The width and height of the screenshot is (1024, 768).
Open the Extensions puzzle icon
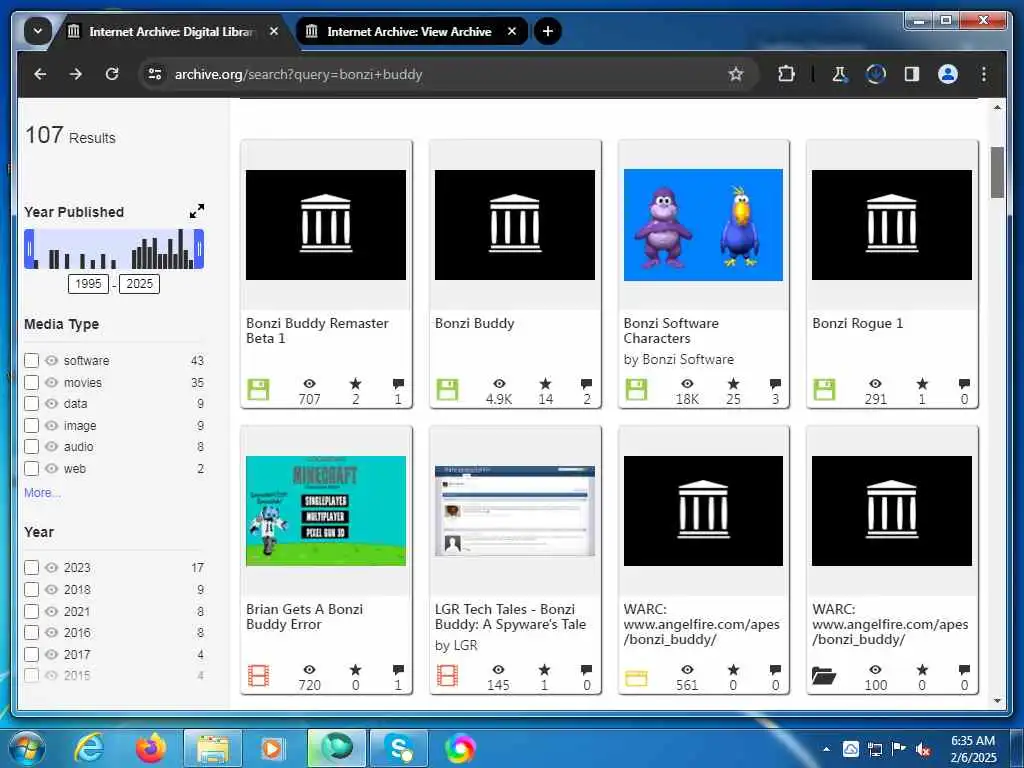(786, 74)
